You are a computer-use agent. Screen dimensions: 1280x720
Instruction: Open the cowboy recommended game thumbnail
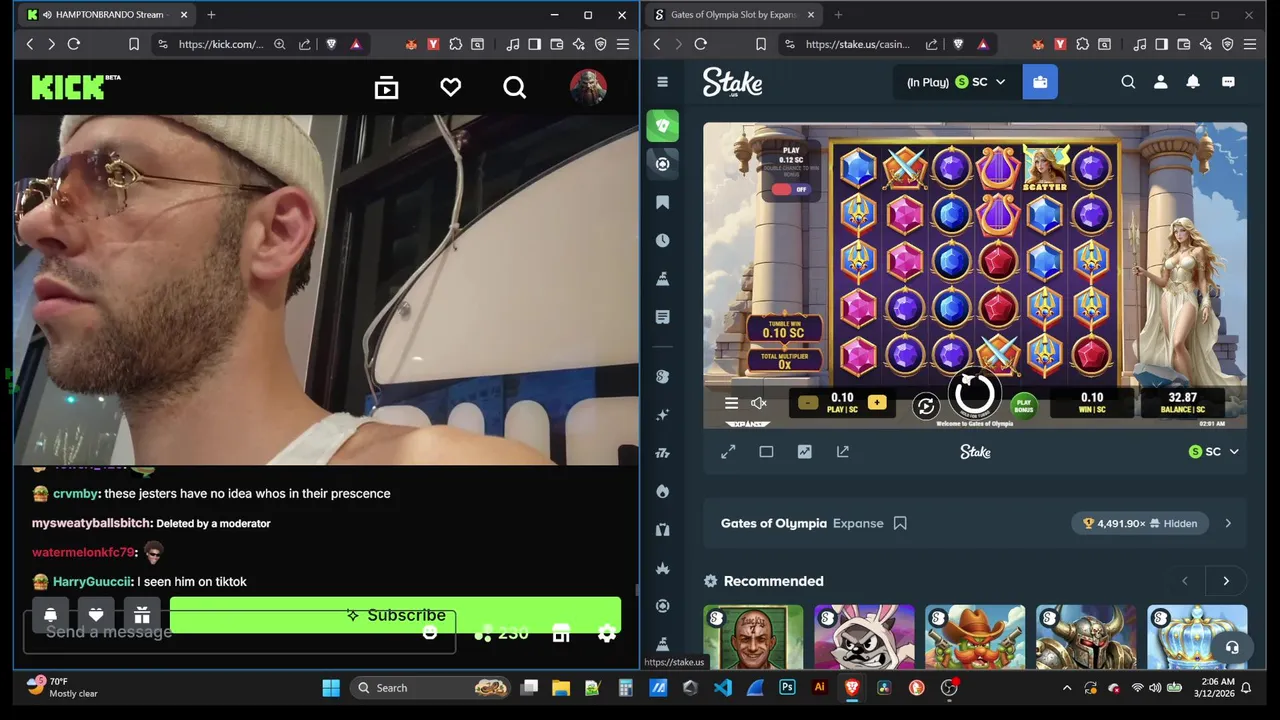coord(975,637)
